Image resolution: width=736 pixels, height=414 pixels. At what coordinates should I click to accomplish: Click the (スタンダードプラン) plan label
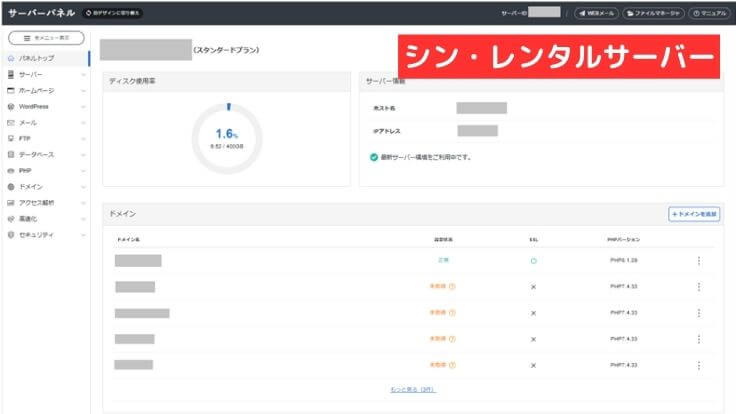pyautogui.click(x=226, y=50)
